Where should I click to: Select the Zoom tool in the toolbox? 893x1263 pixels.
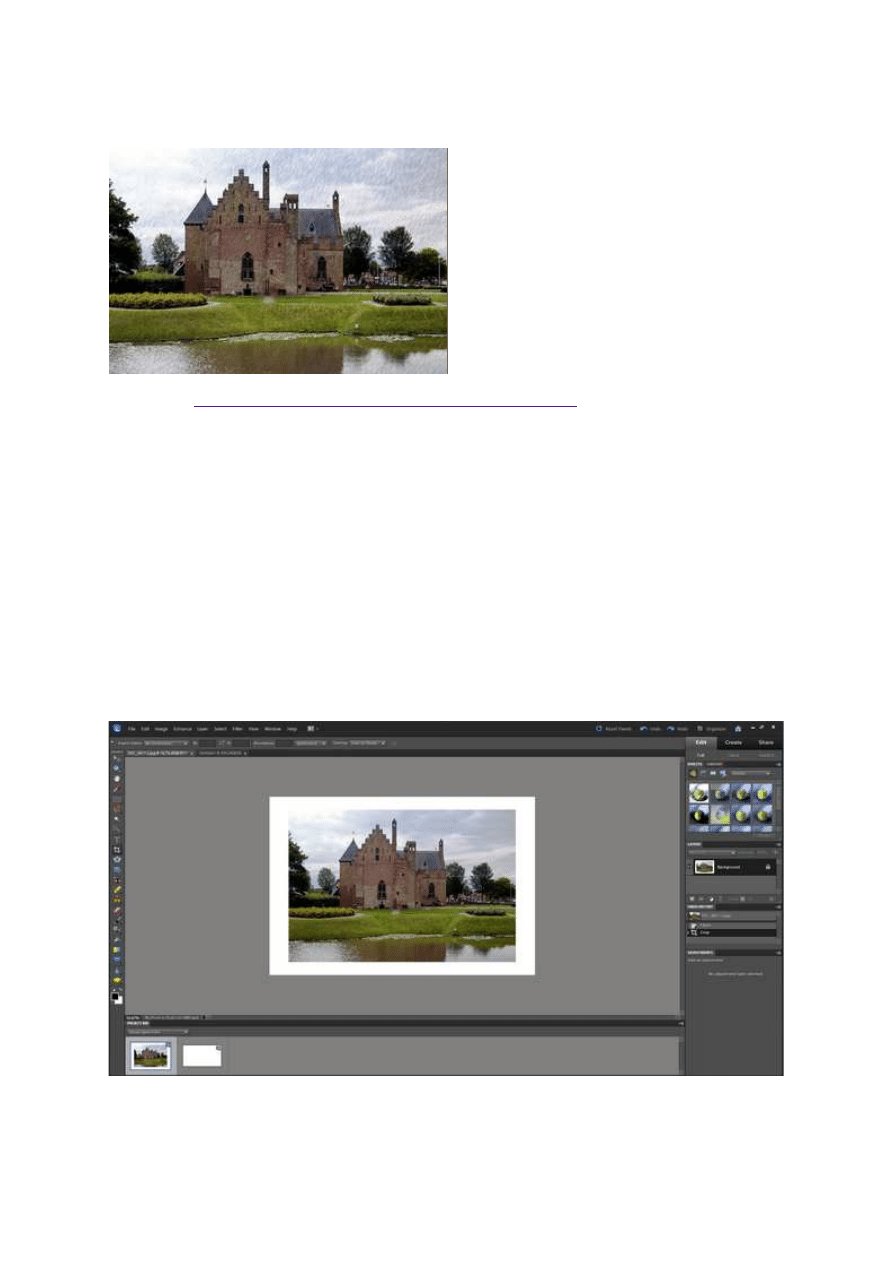point(117,768)
